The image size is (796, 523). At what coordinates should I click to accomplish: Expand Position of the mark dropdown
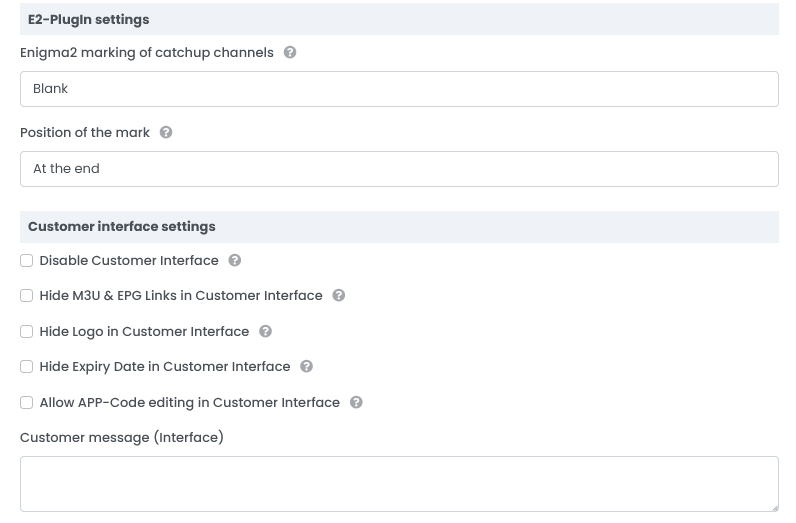[x=399, y=169]
